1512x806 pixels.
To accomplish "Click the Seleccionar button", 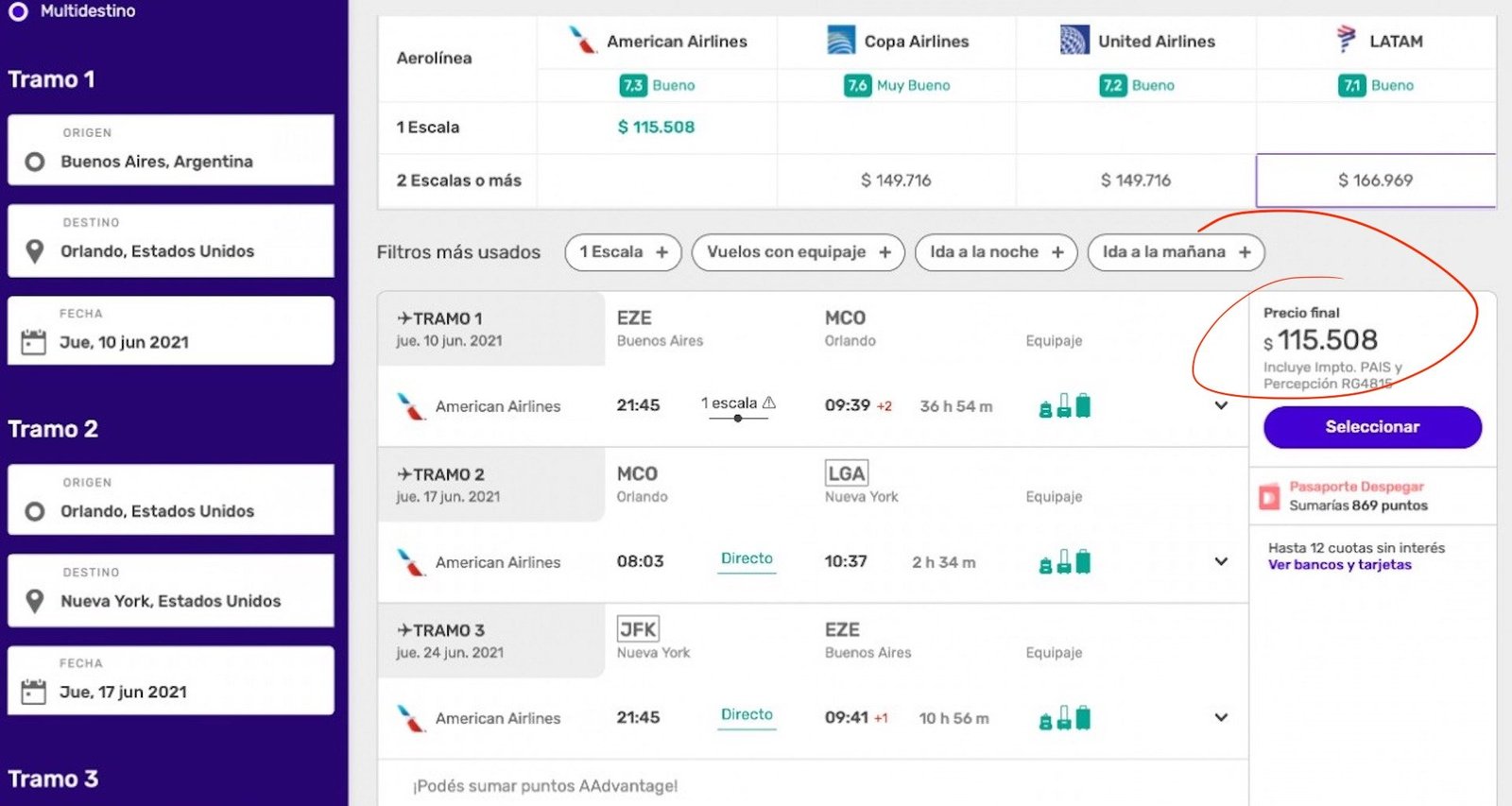I will click(1372, 427).
